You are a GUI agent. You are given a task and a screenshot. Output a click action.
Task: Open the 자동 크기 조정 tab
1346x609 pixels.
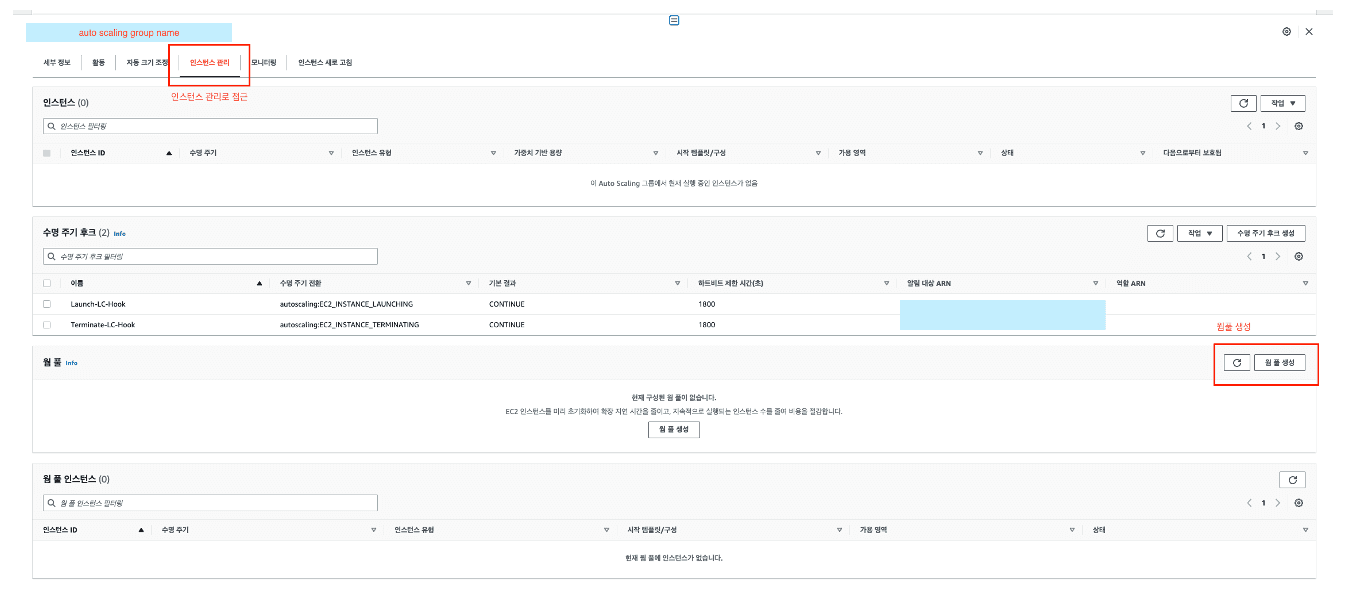(147, 62)
